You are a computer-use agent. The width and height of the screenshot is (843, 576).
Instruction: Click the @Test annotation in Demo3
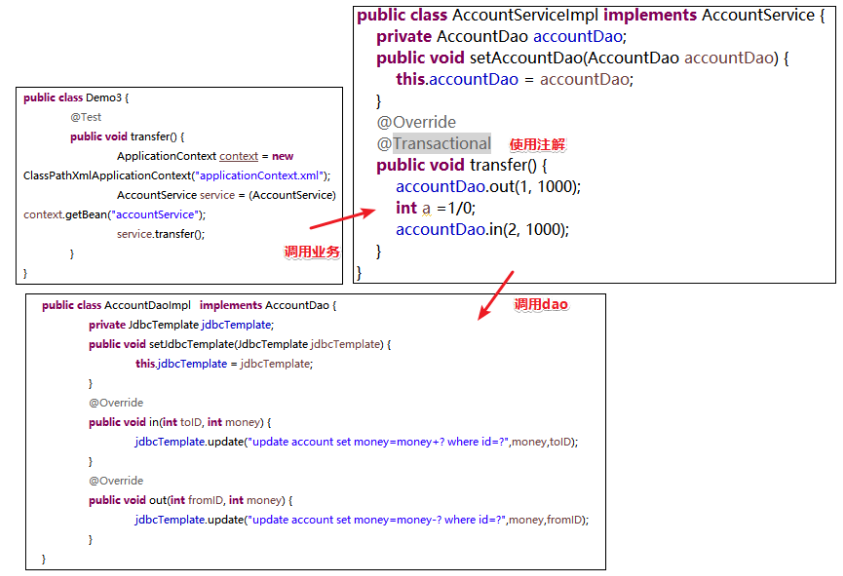(85, 117)
